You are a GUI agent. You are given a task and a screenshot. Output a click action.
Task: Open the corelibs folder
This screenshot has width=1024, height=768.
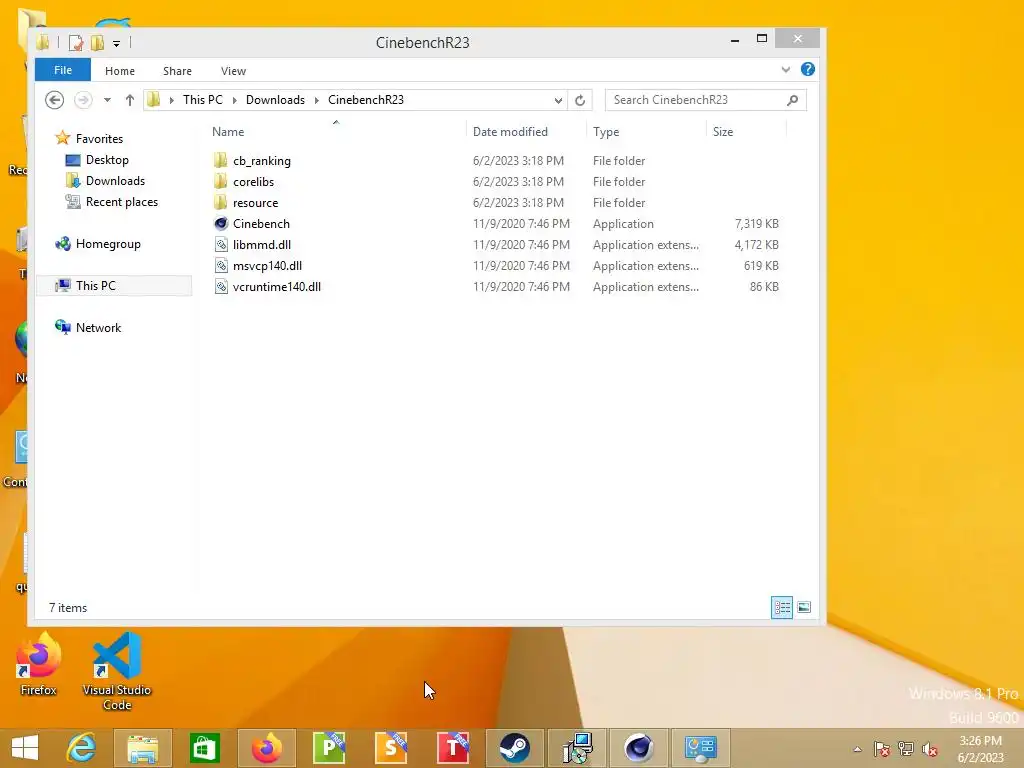253,182
